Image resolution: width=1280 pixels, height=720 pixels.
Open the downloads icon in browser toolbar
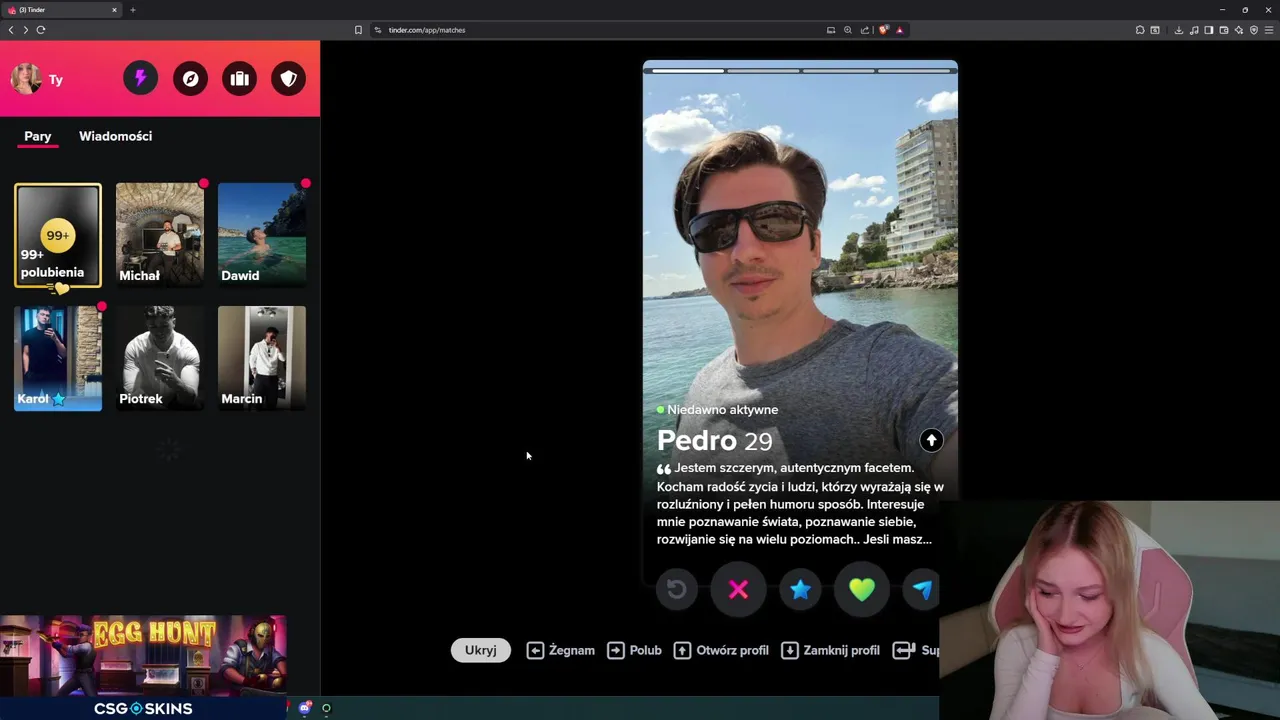point(1179,30)
